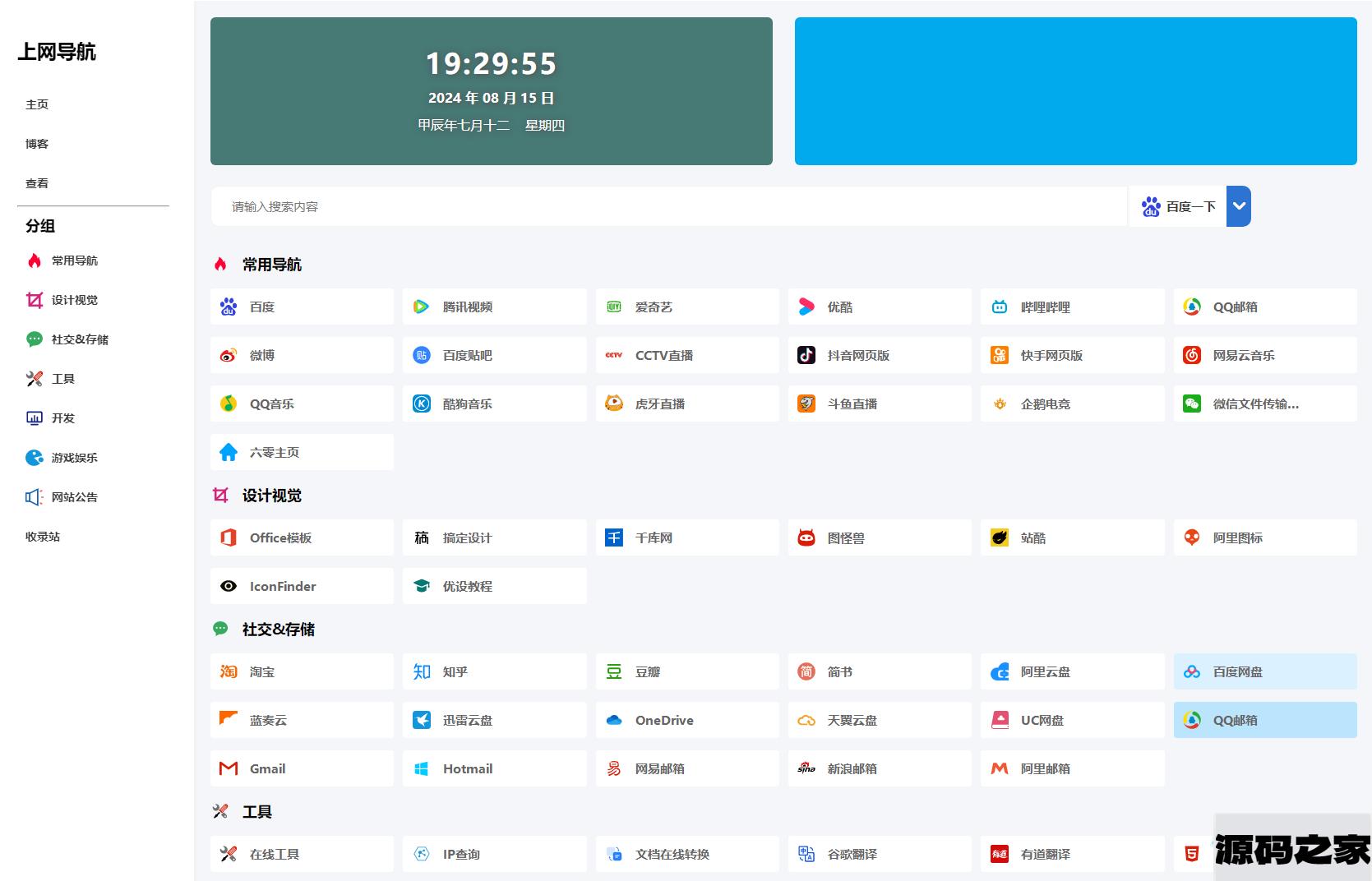Expand the search engine dropdown arrow

click(1239, 206)
